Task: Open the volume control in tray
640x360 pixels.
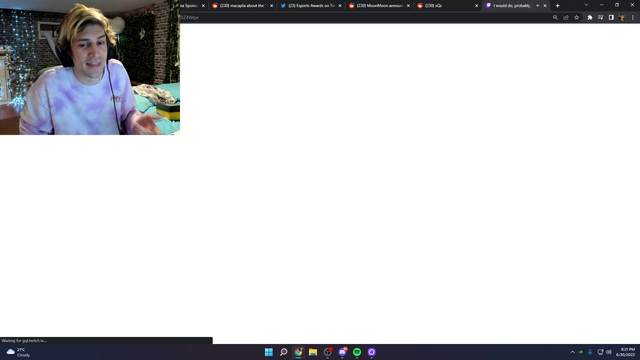Action: (x=609, y=352)
